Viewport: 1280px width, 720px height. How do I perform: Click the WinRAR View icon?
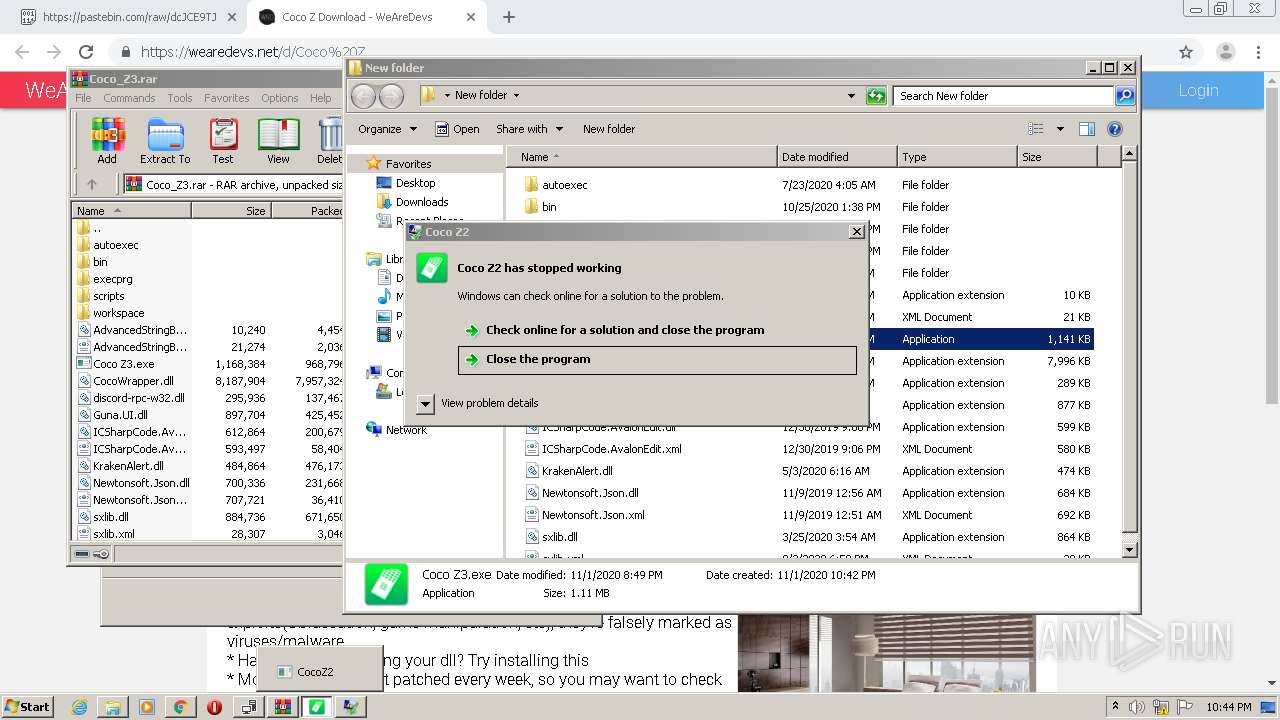(x=278, y=141)
